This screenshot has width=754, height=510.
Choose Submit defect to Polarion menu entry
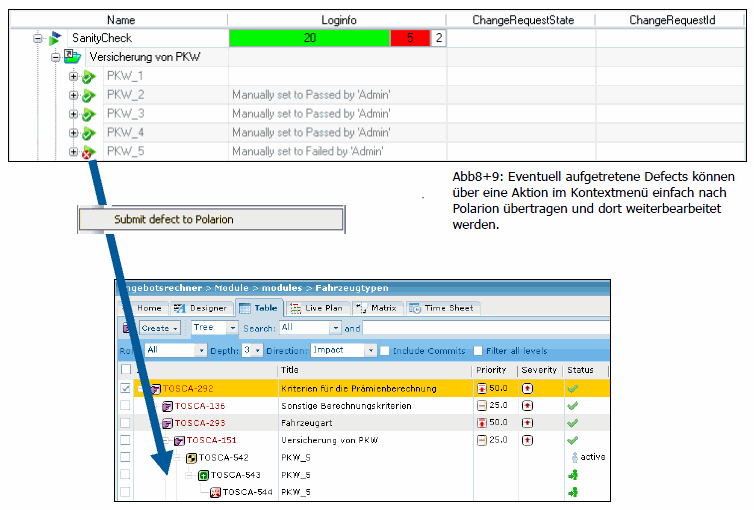point(212,220)
